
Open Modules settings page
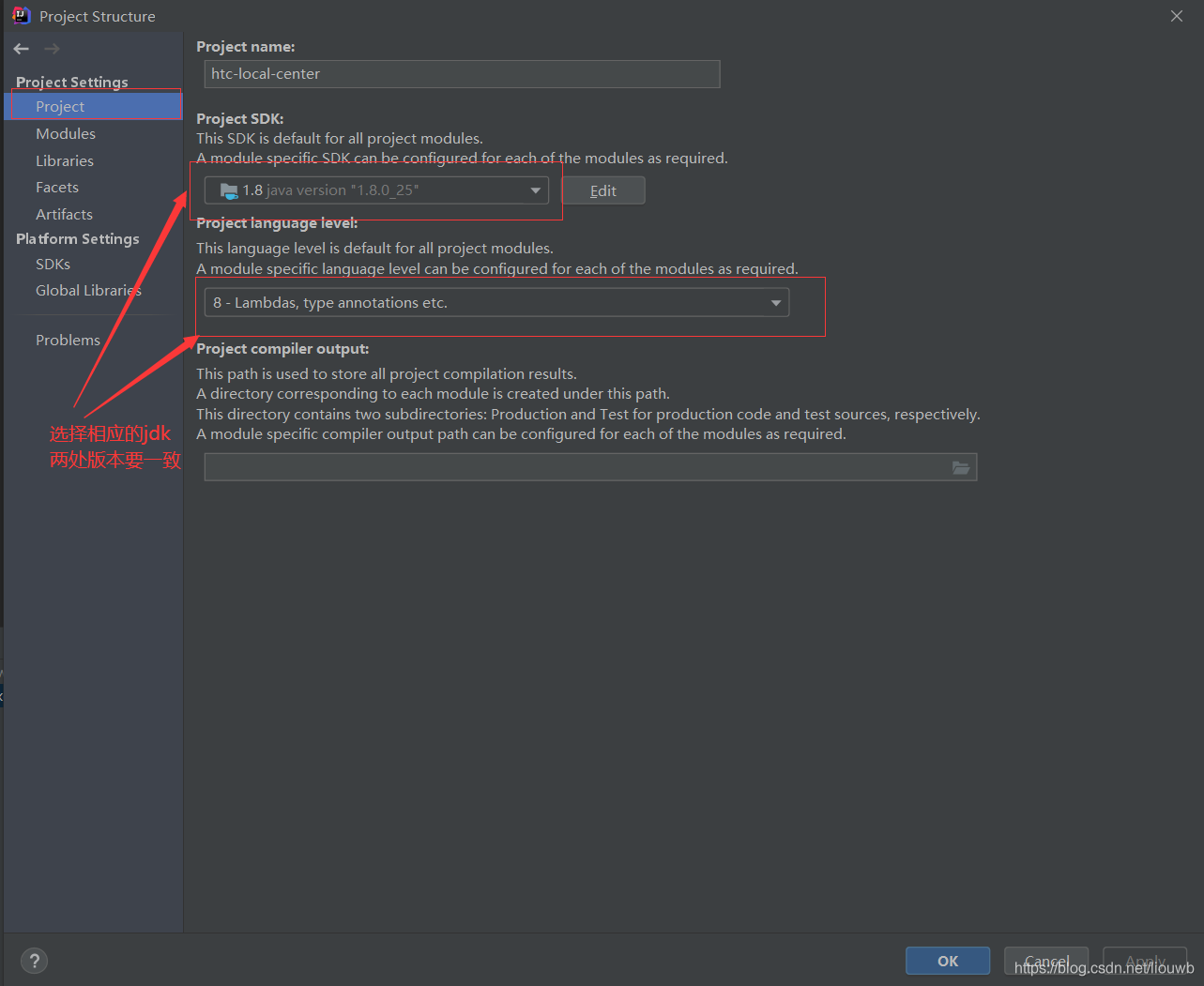point(66,134)
